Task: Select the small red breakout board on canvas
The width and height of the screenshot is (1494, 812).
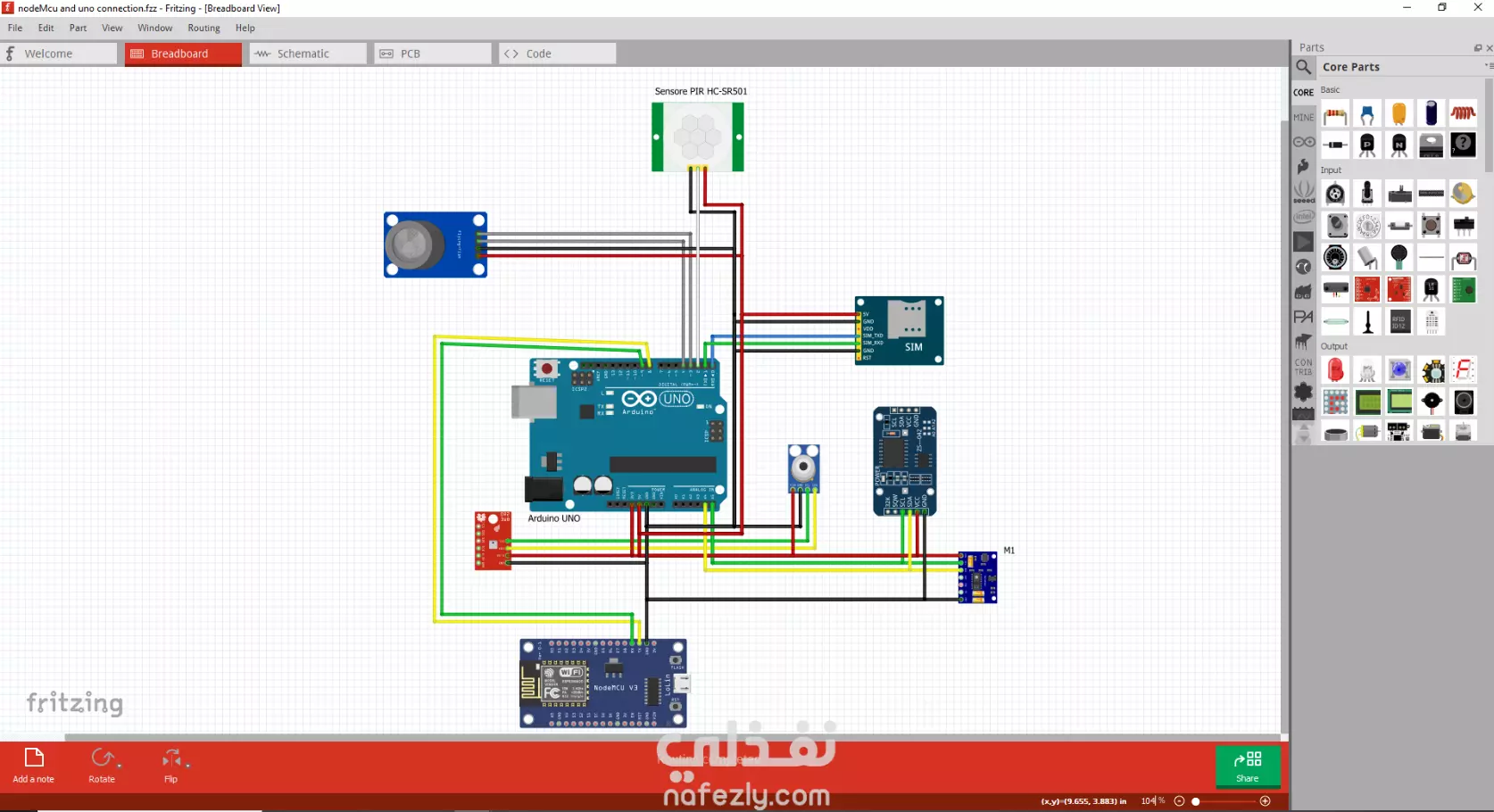Action: pyautogui.click(x=493, y=541)
